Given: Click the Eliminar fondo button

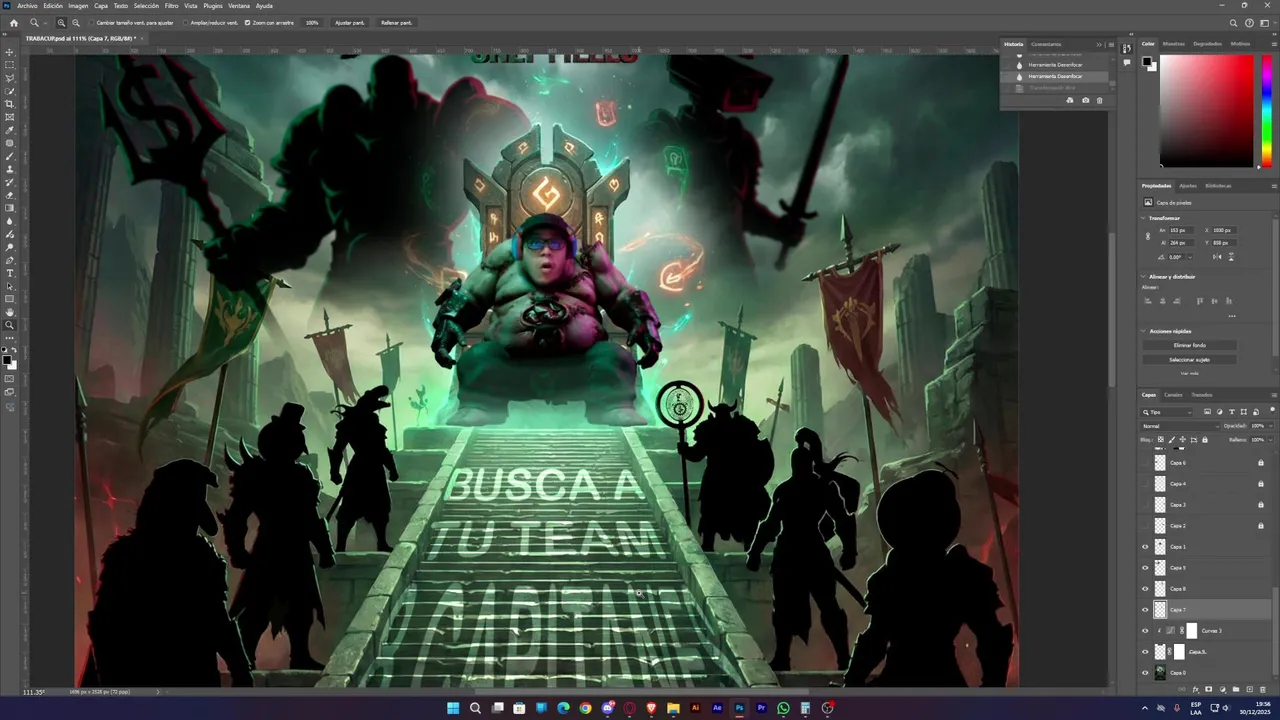Looking at the screenshot, I should (x=1190, y=345).
